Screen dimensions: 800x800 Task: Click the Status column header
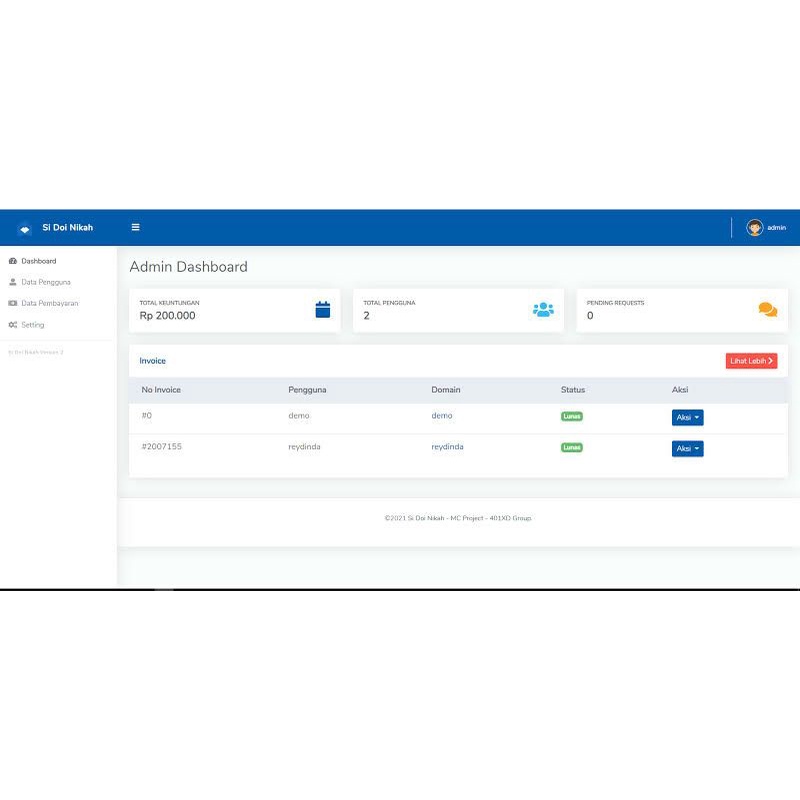pos(572,389)
